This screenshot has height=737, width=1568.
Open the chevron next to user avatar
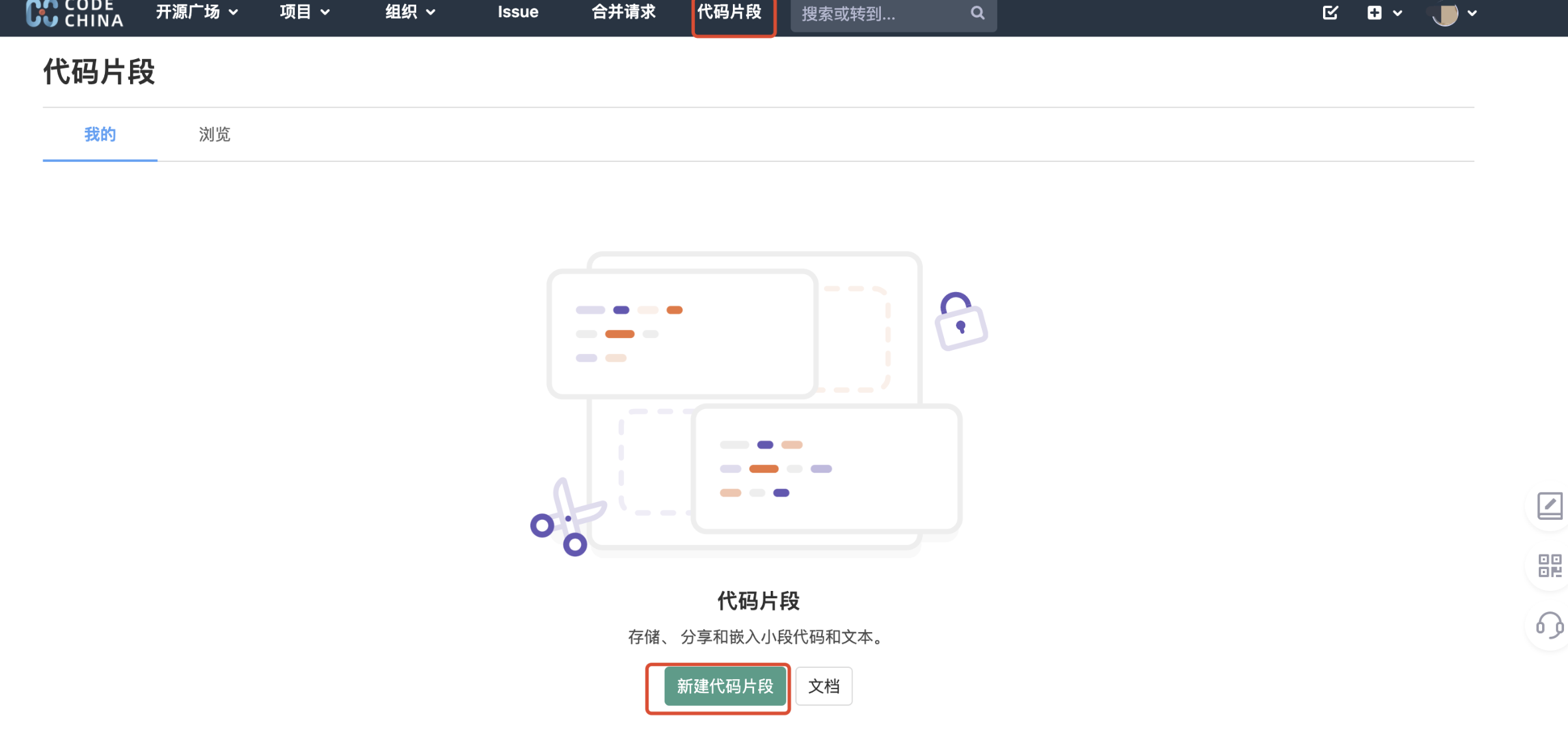coord(1472,13)
